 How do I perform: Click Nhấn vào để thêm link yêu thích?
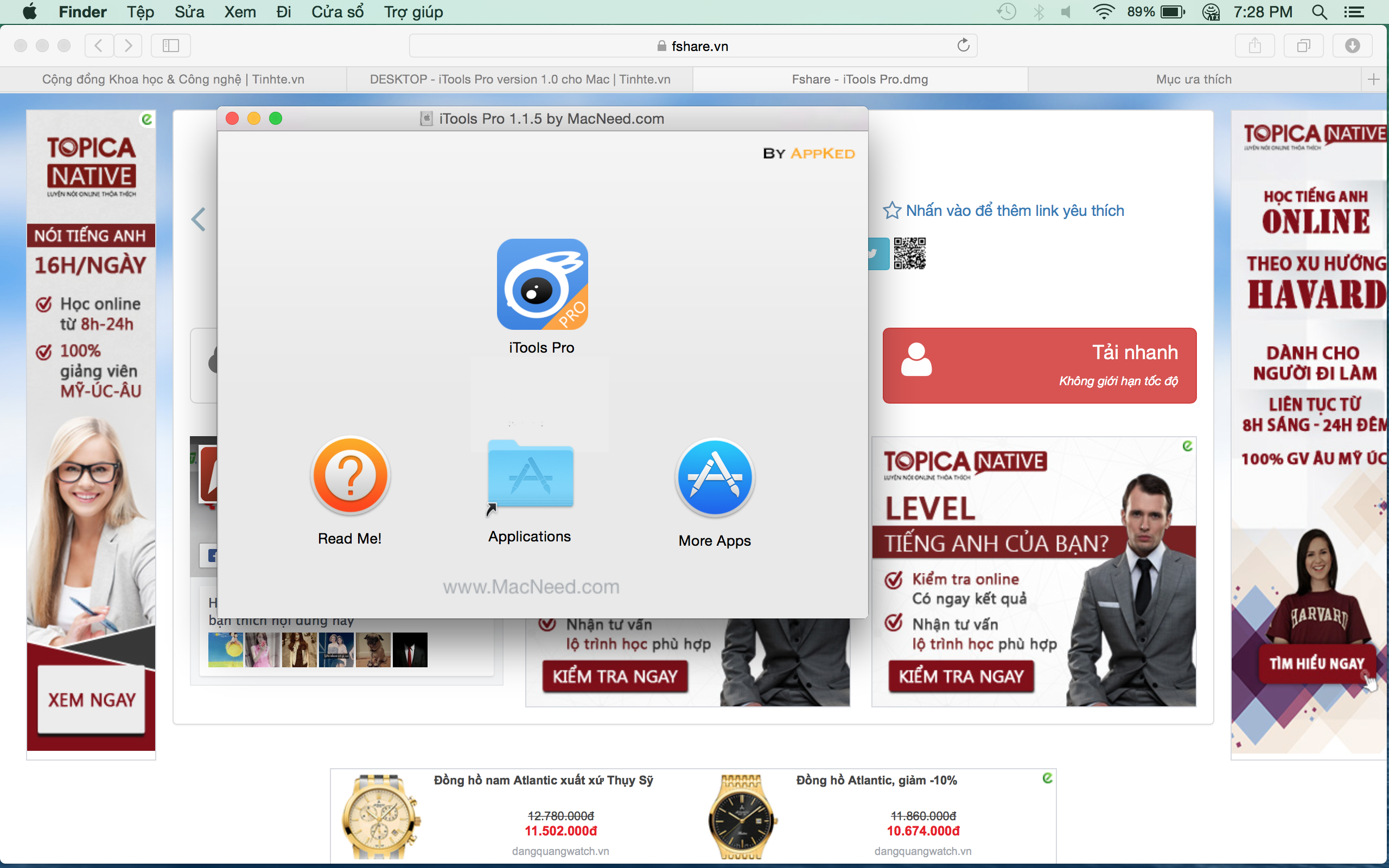coord(1015,210)
